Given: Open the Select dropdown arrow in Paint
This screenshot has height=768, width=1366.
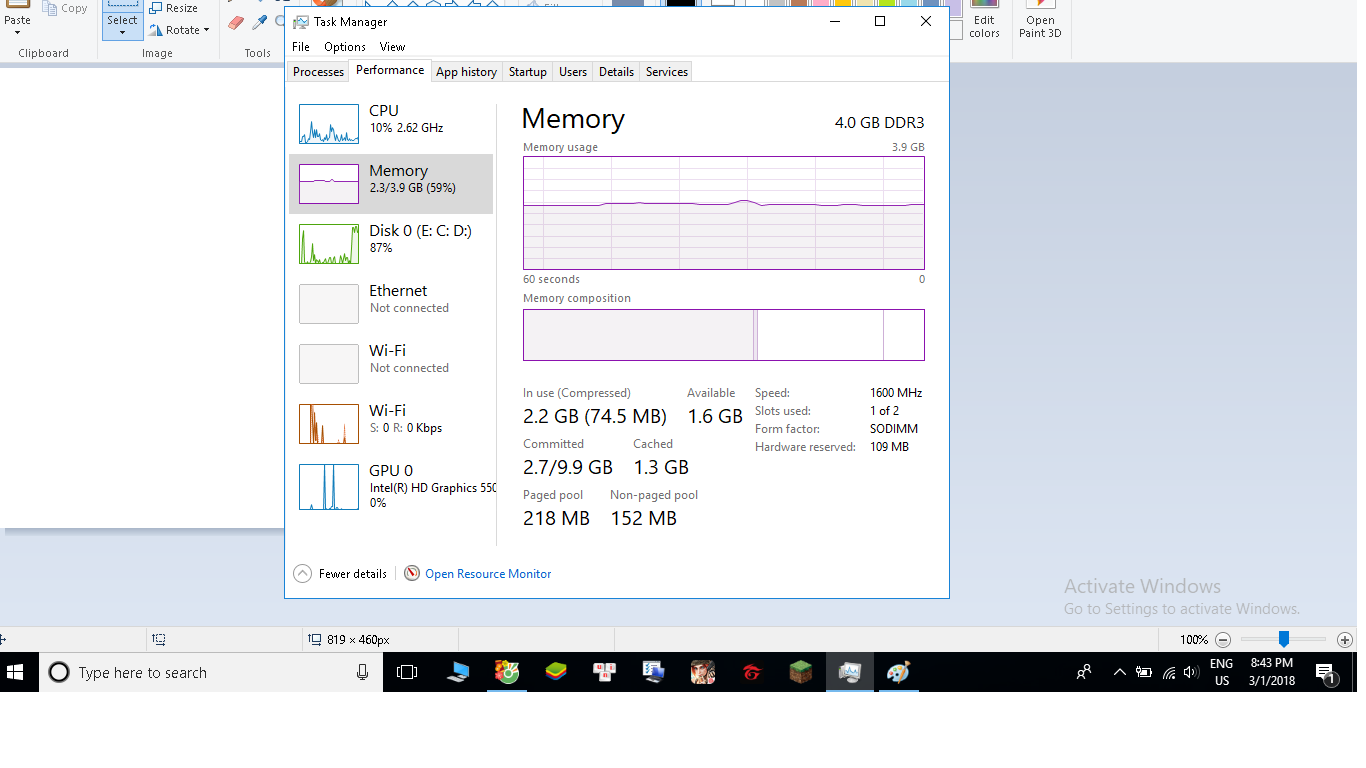Looking at the screenshot, I should [x=122, y=32].
